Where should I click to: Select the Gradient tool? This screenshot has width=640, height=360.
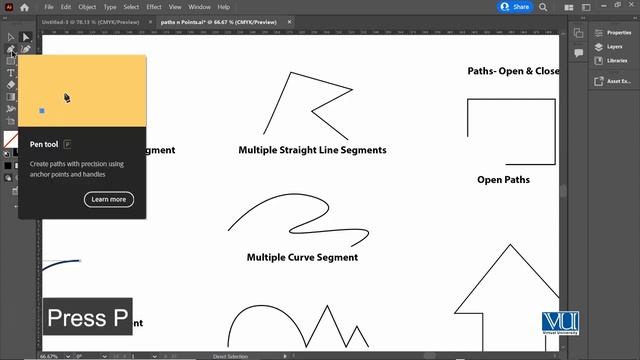[x=11, y=97]
